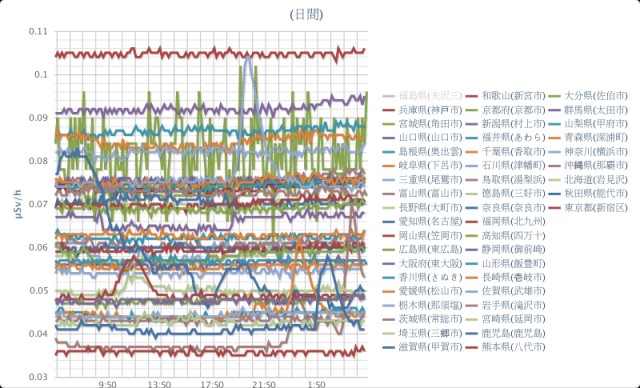Click the (日間) chart title
Viewport: 640px width, 388px height.
coord(307,15)
